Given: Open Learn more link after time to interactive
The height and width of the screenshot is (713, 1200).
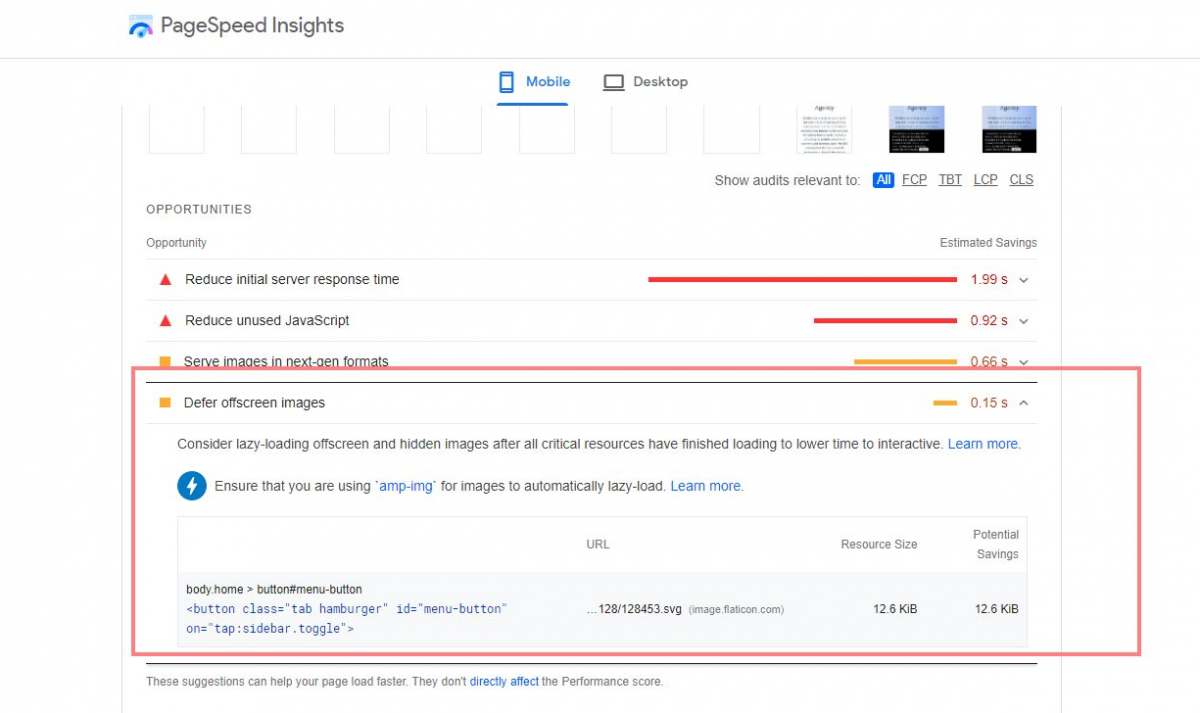Looking at the screenshot, I should pyautogui.click(x=983, y=444).
